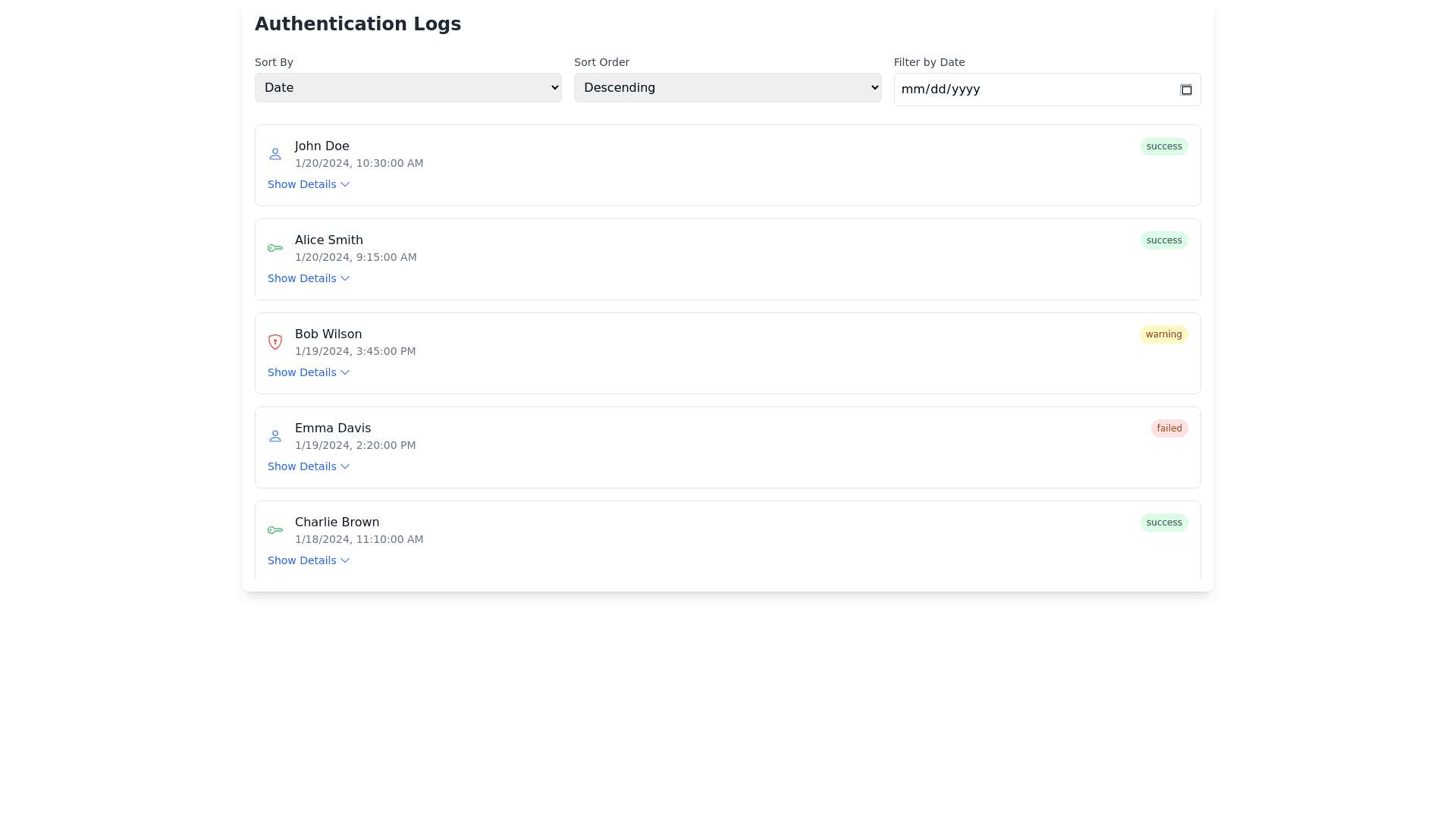The width and height of the screenshot is (1456, 819).
Task: Click Alice Smith's green key icon
Action: pyautogui.click(x=275, y=248)
